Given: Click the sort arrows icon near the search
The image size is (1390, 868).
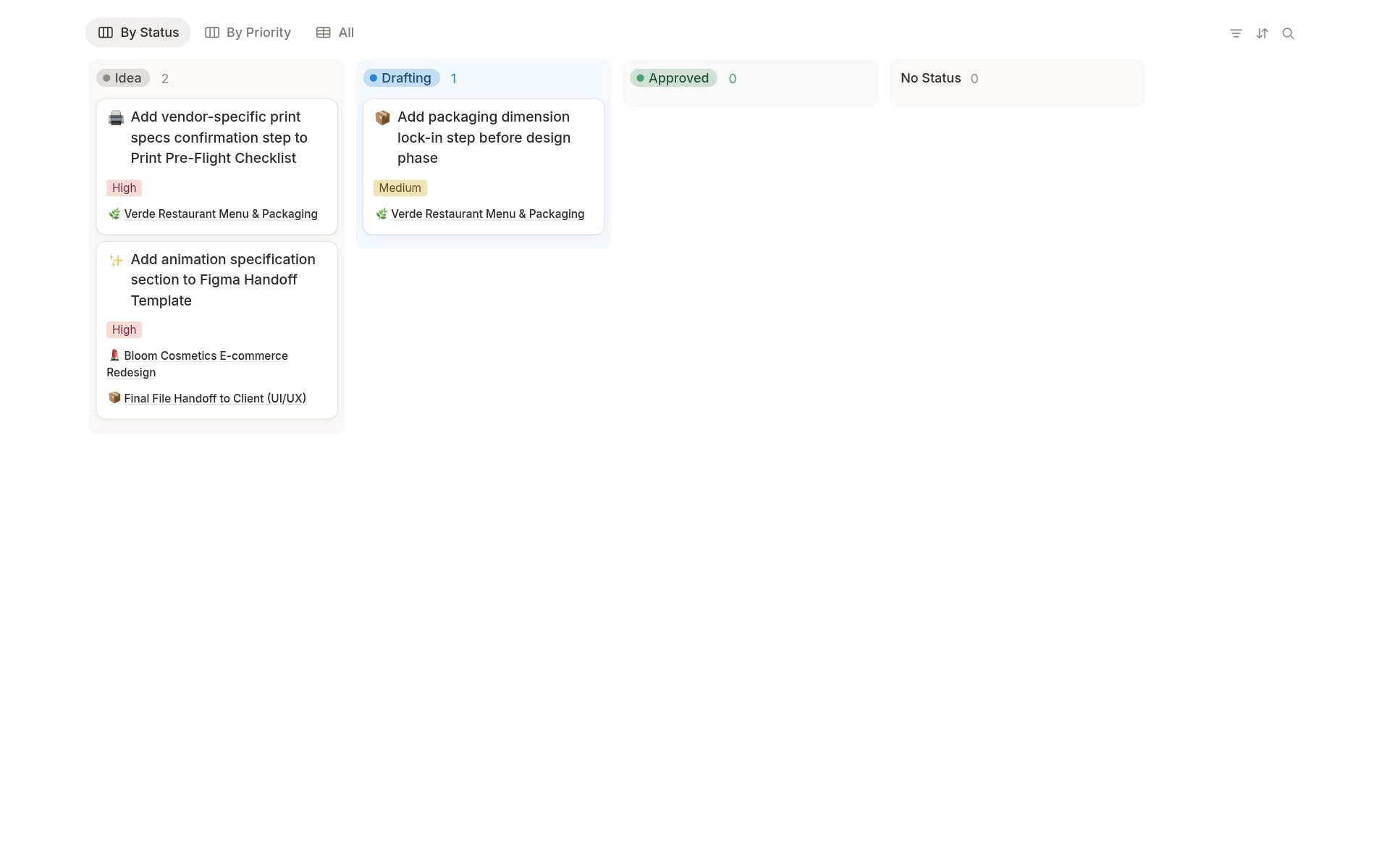Looking at the screenshot, I should pyautogui.click(x=1262, y=33).
